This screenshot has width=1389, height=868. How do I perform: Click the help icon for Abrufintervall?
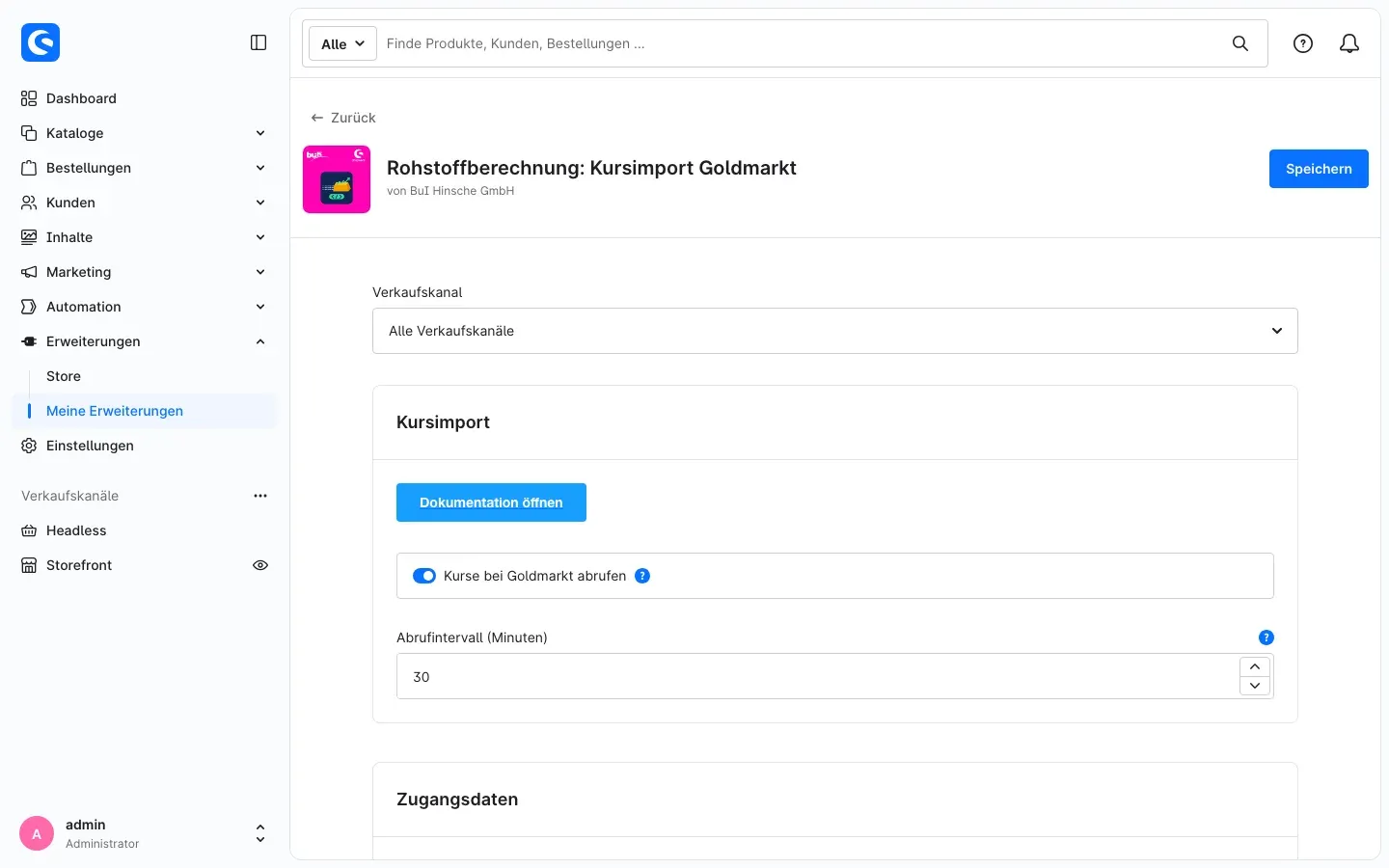[1266, 637]
